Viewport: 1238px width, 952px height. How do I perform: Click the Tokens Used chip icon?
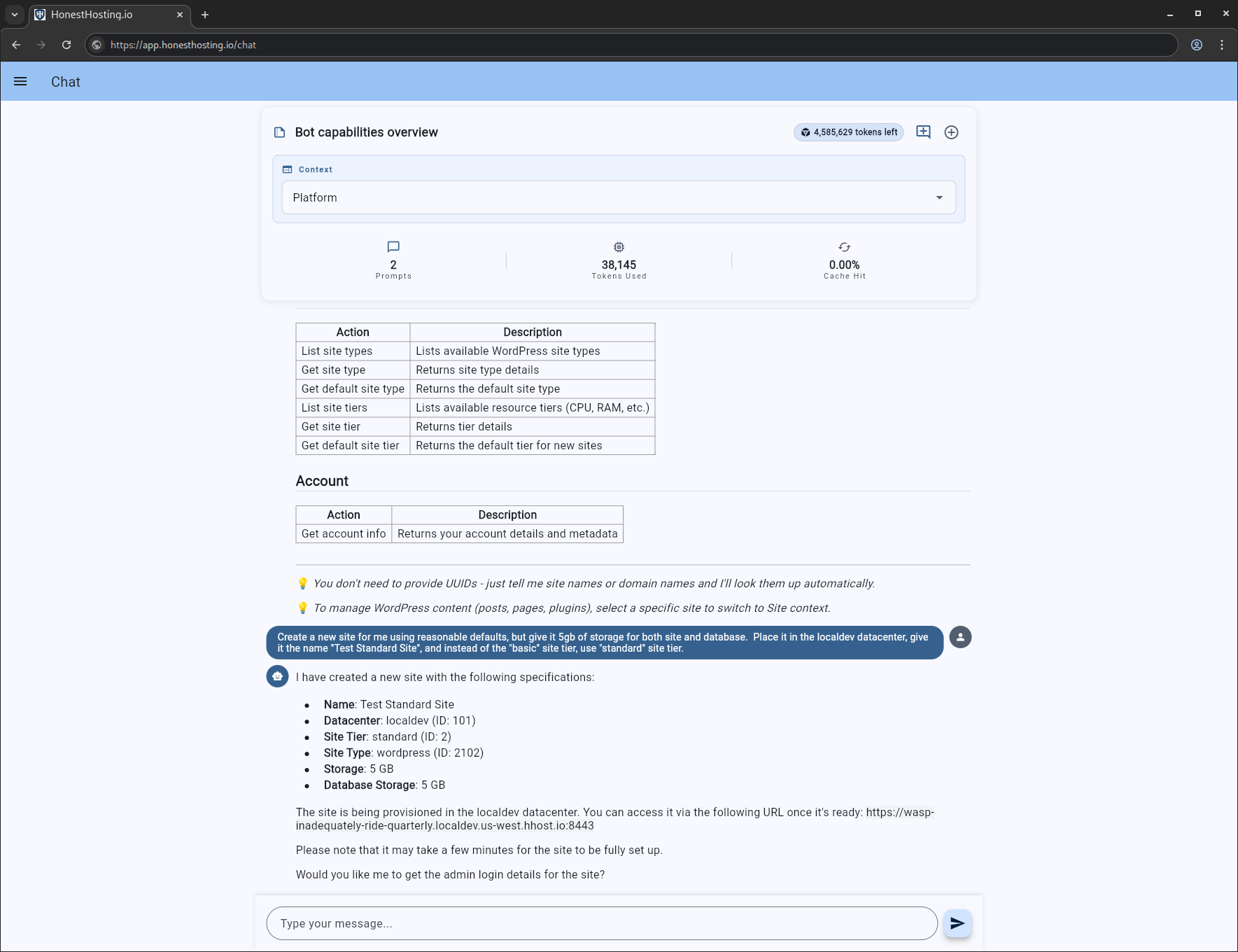point(619,247)
